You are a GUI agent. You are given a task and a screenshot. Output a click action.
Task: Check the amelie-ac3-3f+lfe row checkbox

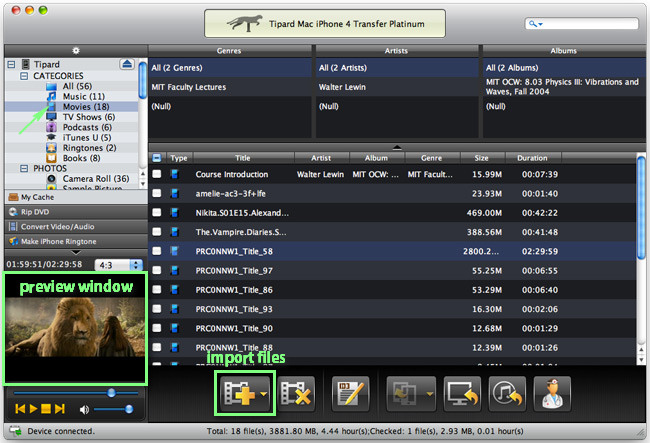coord(157,193)
